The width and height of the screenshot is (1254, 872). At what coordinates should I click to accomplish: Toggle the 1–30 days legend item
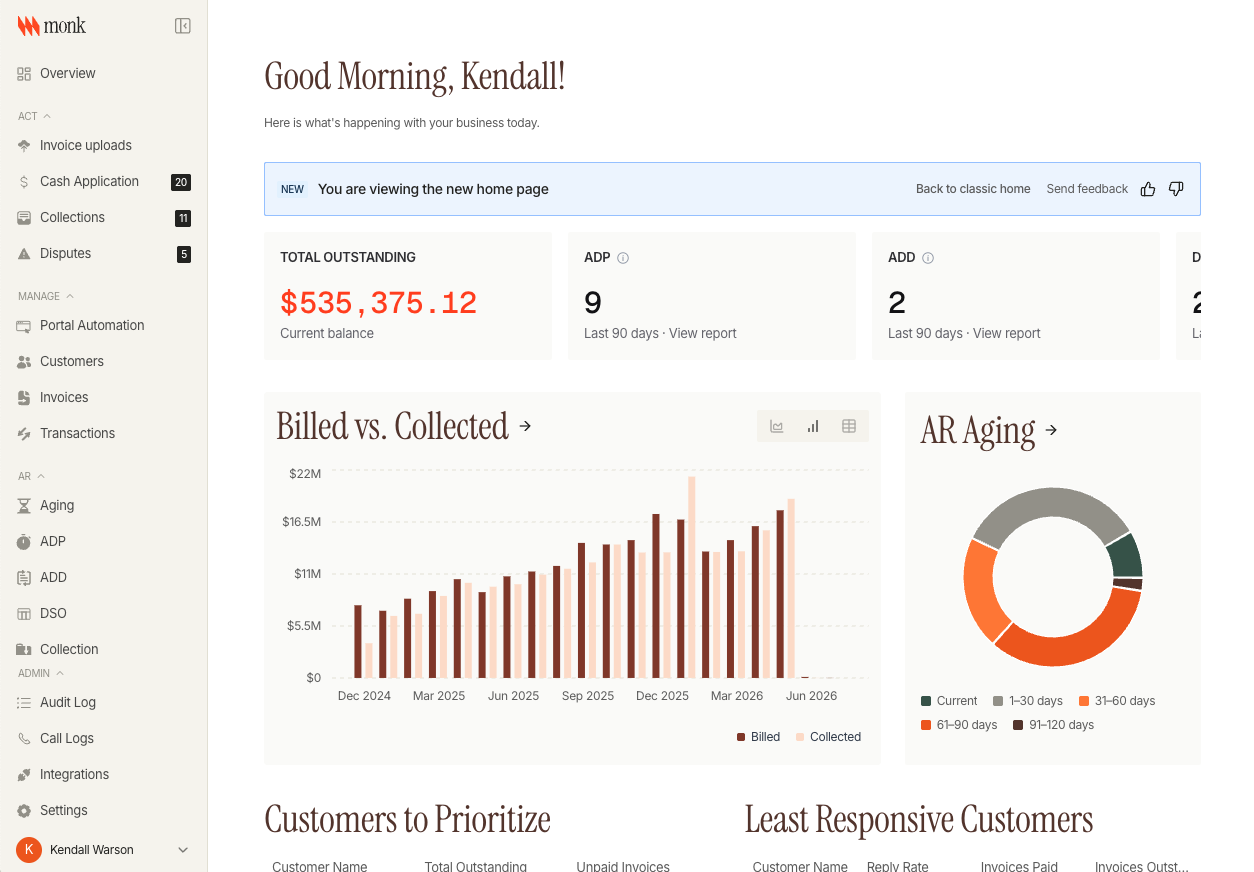pyautogui.click(x=1027, y=701)
